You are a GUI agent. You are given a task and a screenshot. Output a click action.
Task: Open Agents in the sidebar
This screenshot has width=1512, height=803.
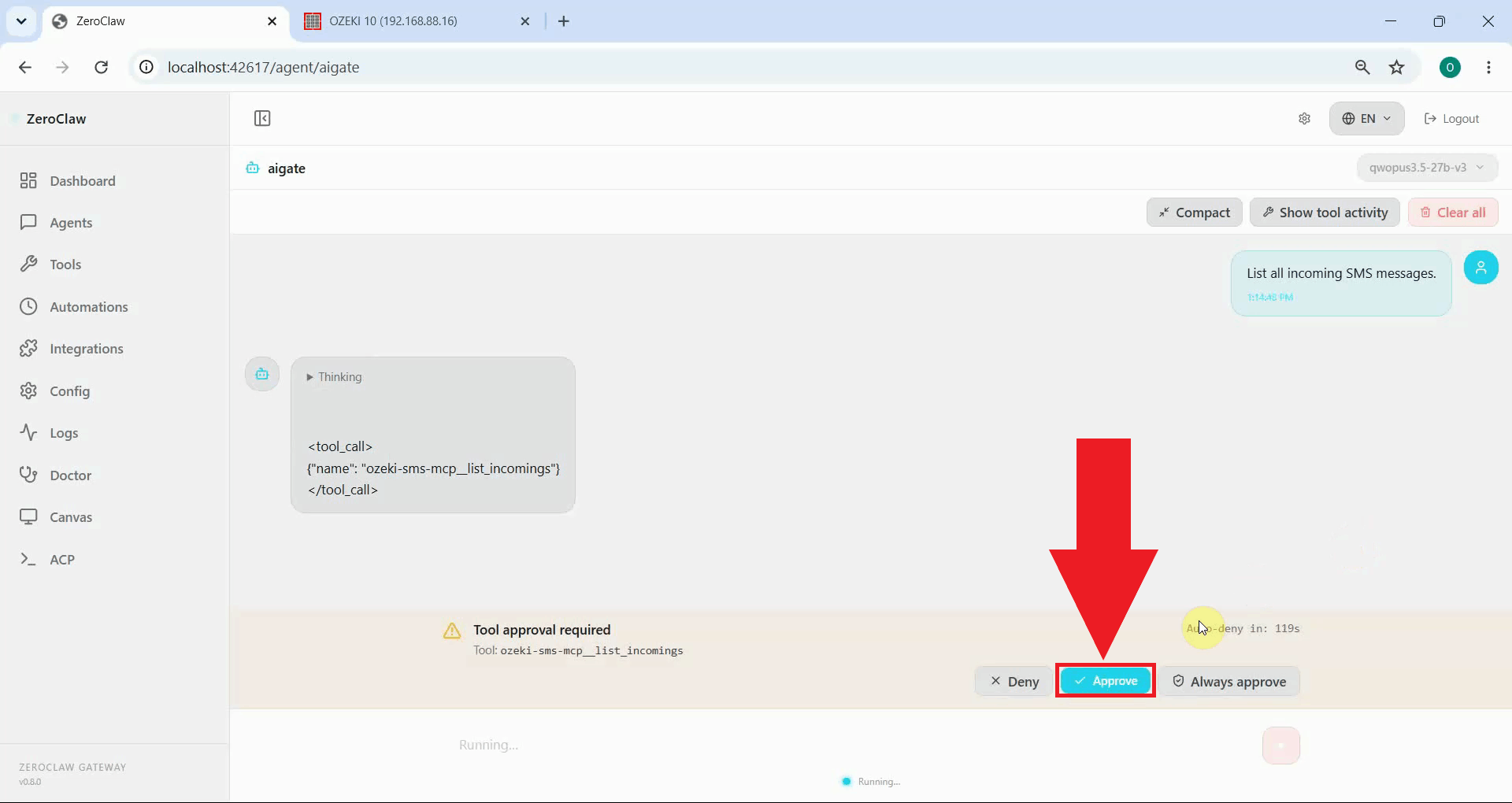pos(56,223)
